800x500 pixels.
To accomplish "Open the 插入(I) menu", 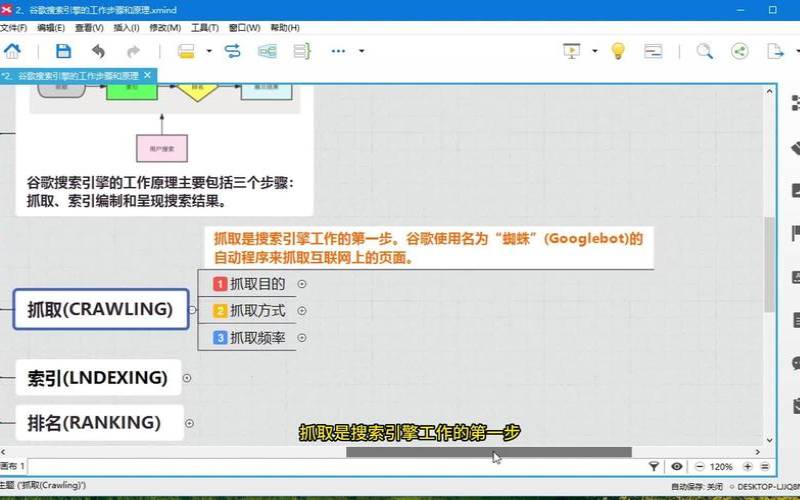I will click(126, 28).
